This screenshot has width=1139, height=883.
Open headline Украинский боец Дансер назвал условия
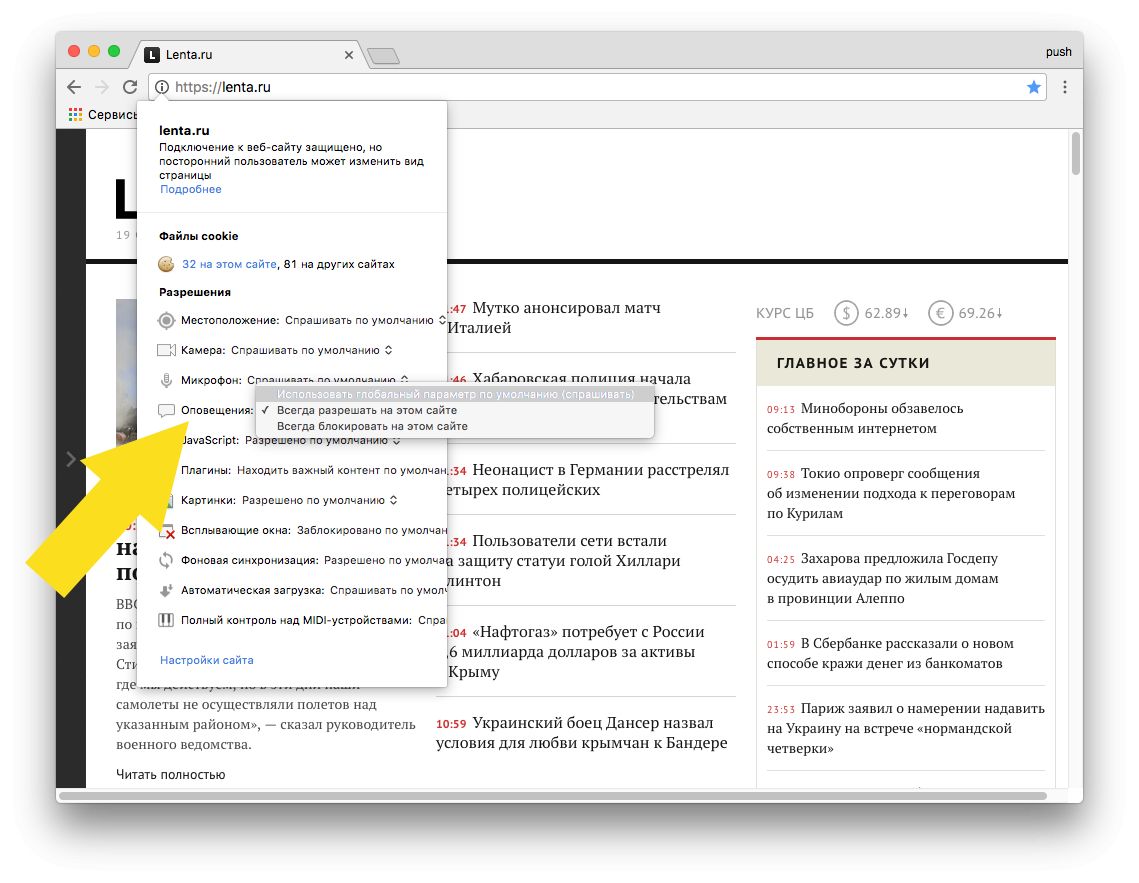coord(581,732)
